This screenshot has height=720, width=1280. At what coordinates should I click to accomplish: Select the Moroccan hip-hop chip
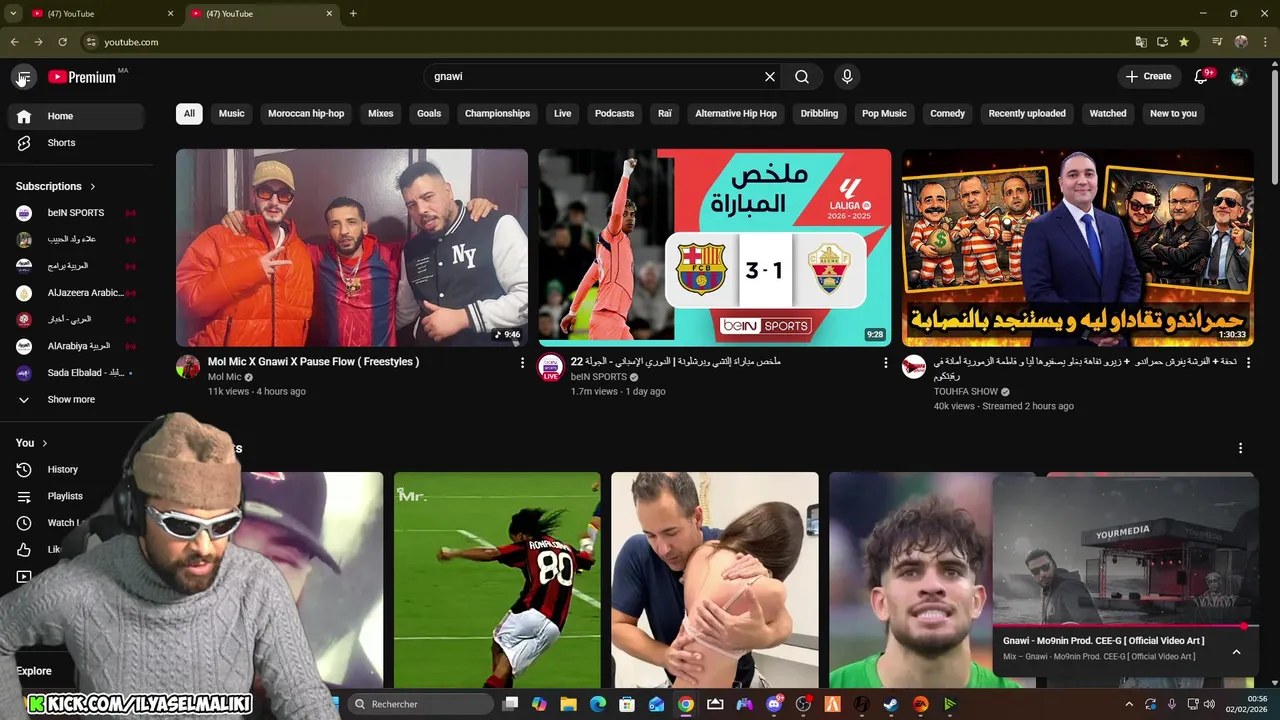click(306, 114)
